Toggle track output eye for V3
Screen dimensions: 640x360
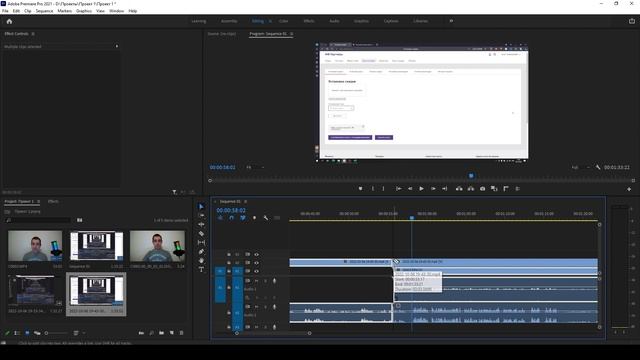tap(256, 254)
